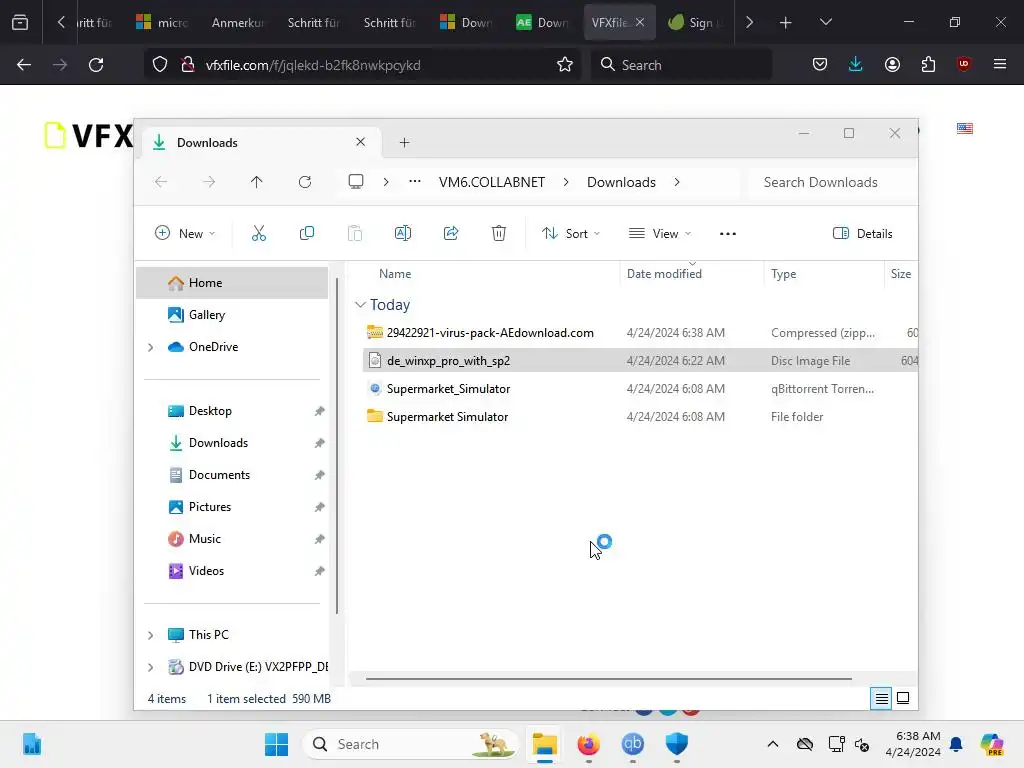Click the Delete trash icon in Explorer

pyautogui.click(x=499, y=233)
